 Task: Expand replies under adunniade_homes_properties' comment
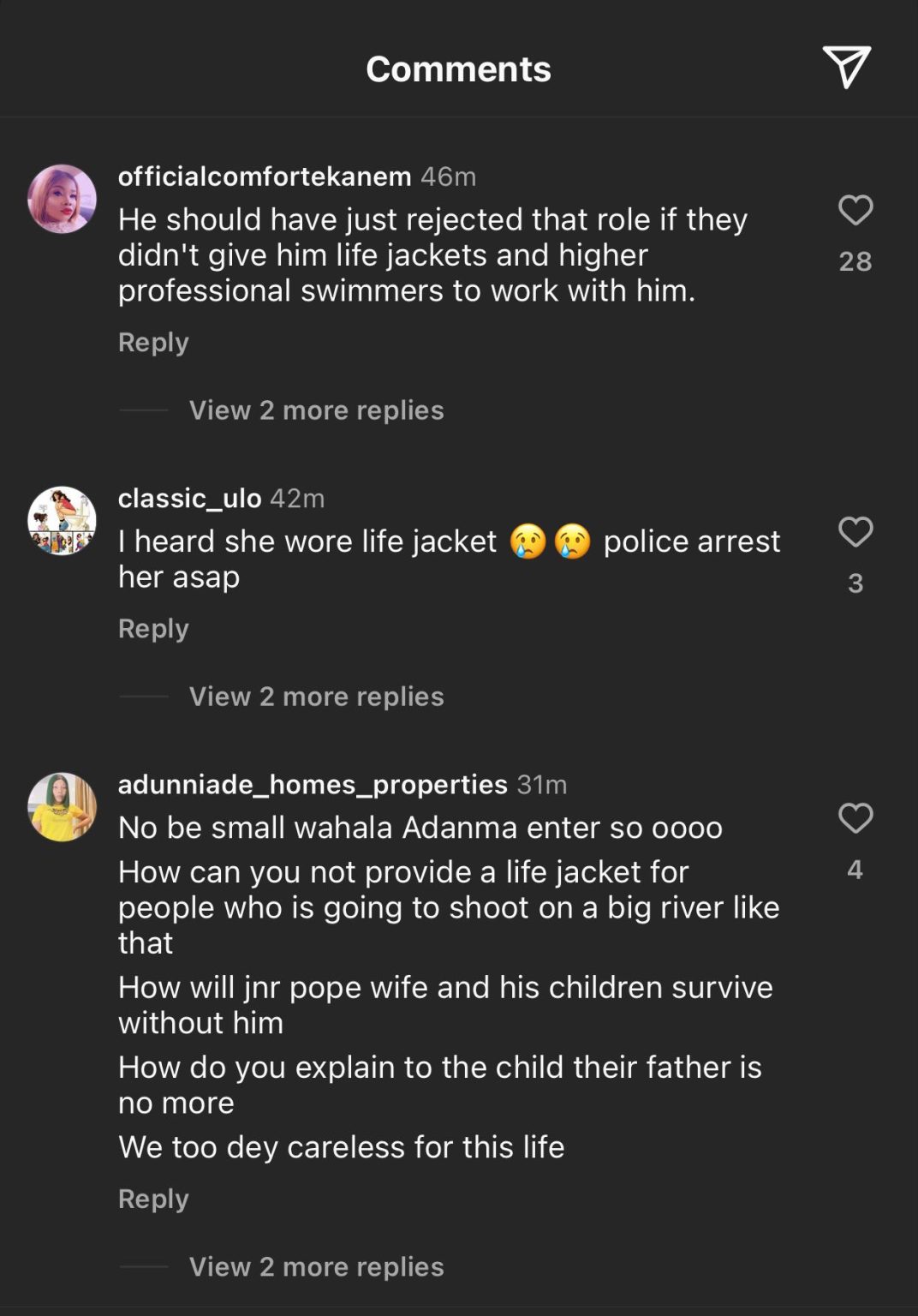(x=316, y=1266)
